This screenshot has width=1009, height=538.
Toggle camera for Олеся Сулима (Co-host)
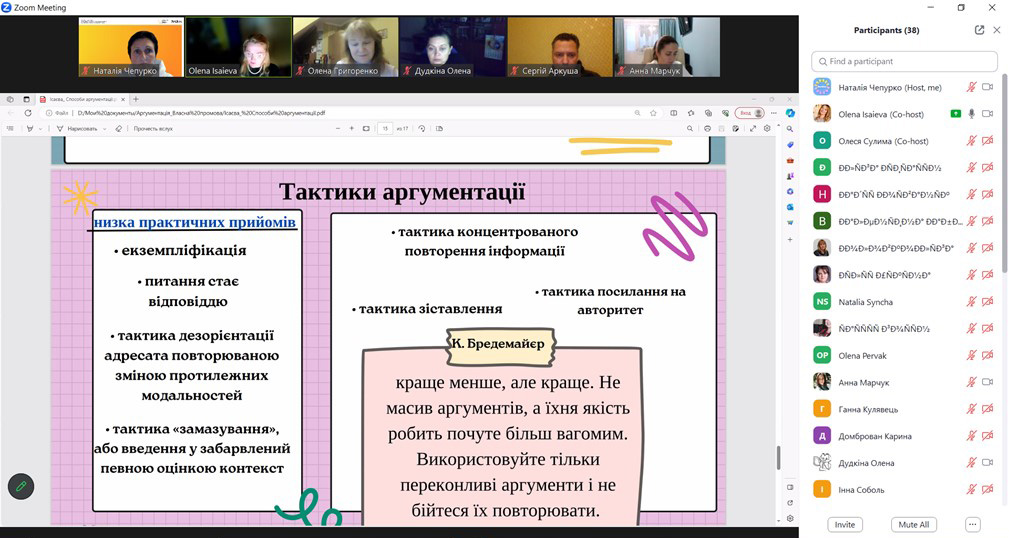(988, 141)
